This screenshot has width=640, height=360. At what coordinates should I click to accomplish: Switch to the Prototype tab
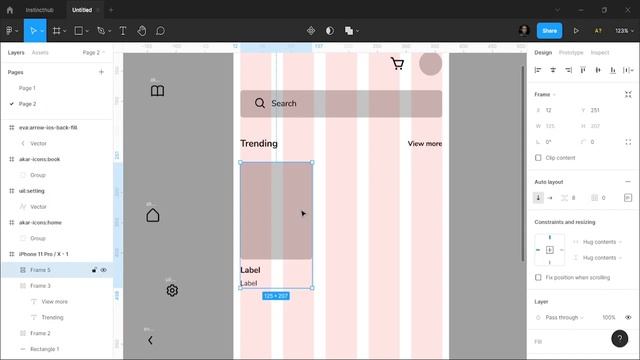pos(571,52)
